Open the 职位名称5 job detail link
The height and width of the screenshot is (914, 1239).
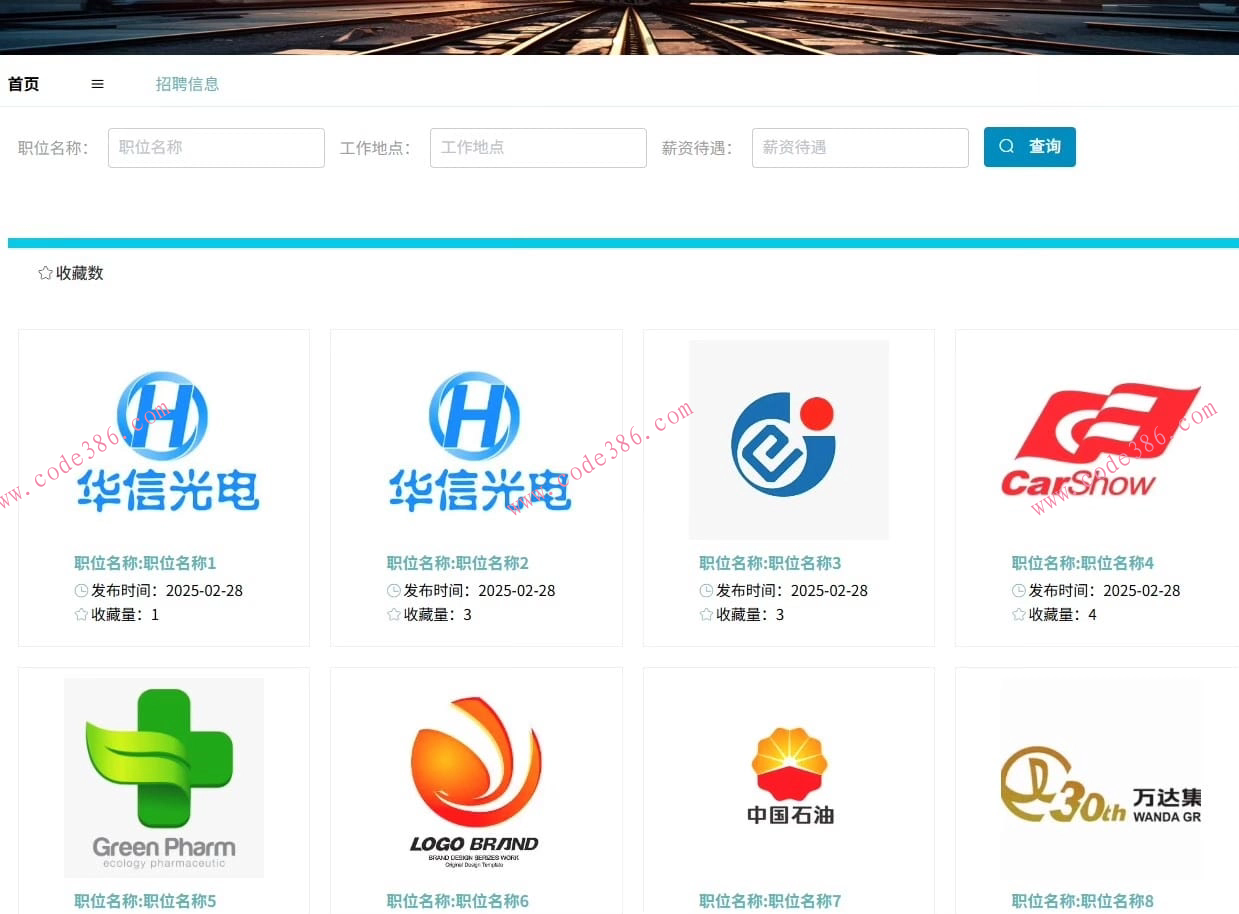(144, 900)
